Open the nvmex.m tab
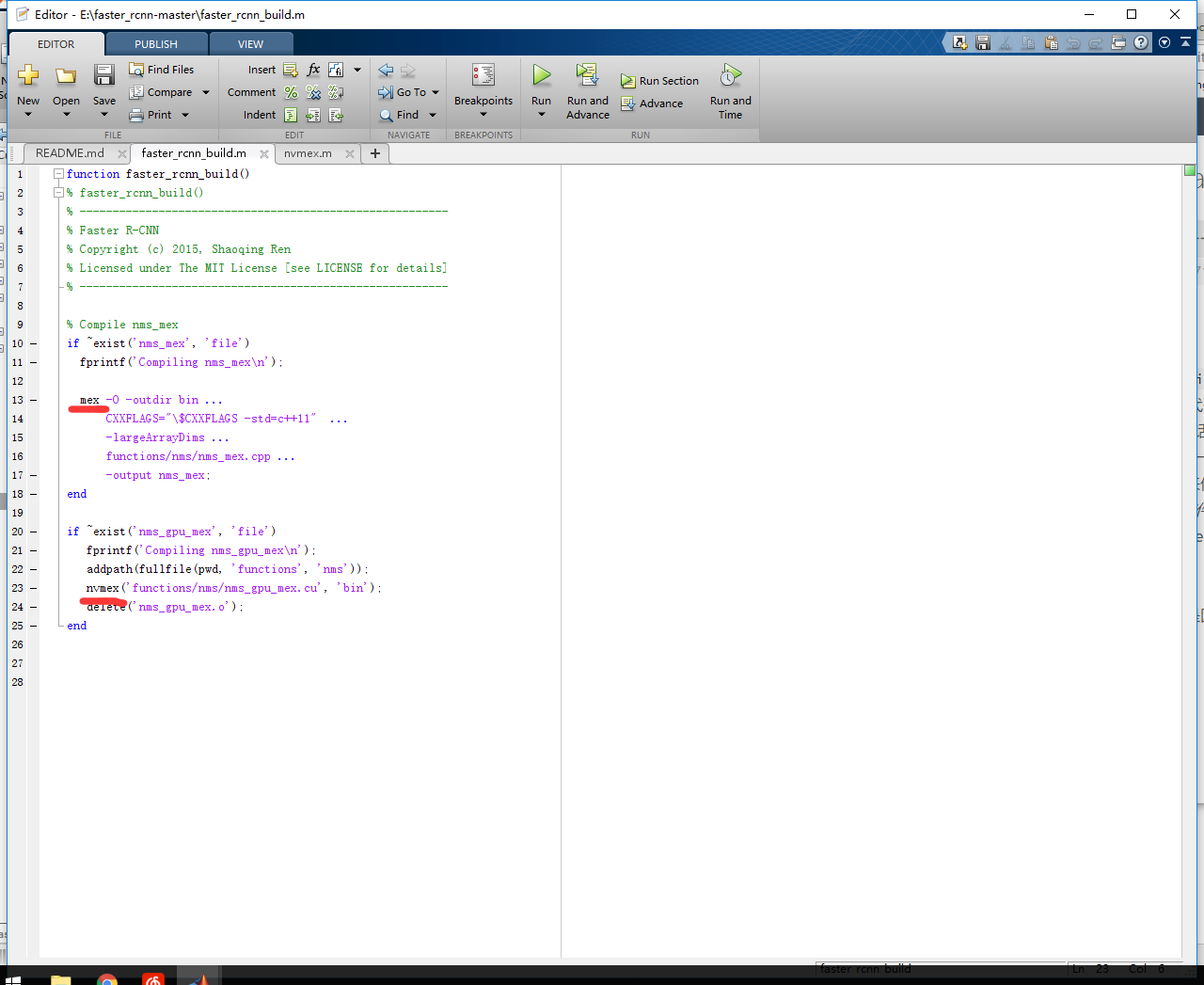Image resolution: width=1204 pixels, height=985 pixels. click(x=310, y=152)
